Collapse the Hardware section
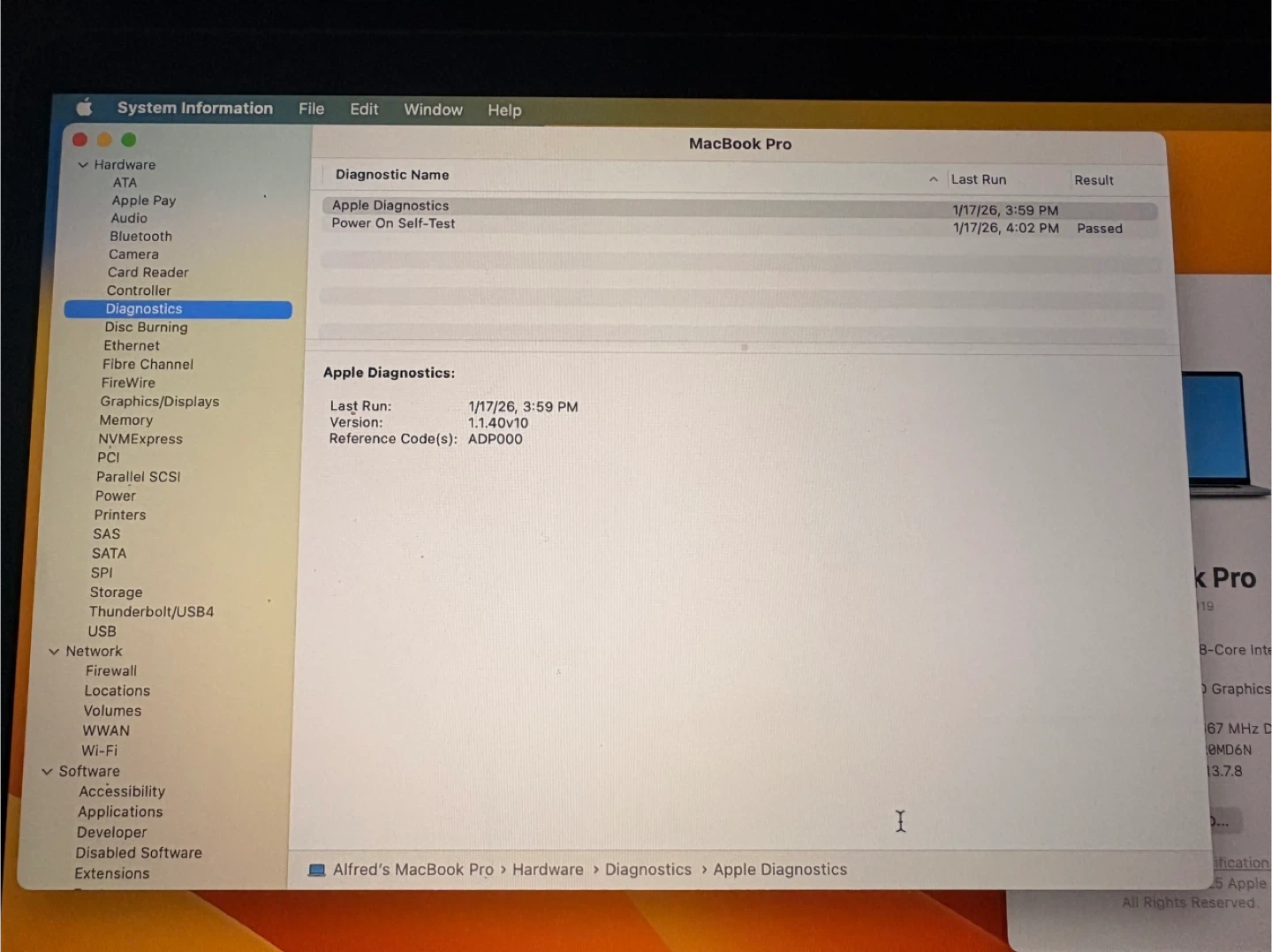This screenshot has width=1272, height=952. (83, 165)
